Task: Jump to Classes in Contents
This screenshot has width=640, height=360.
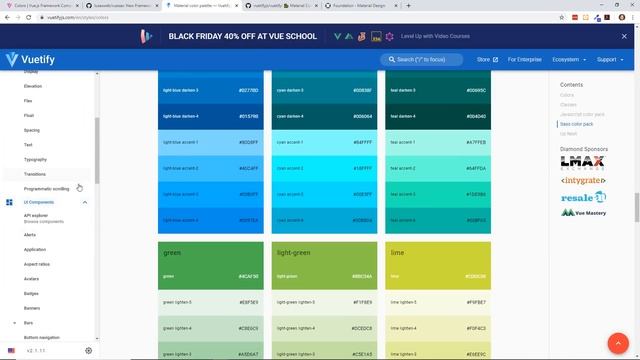Action: 568,104
